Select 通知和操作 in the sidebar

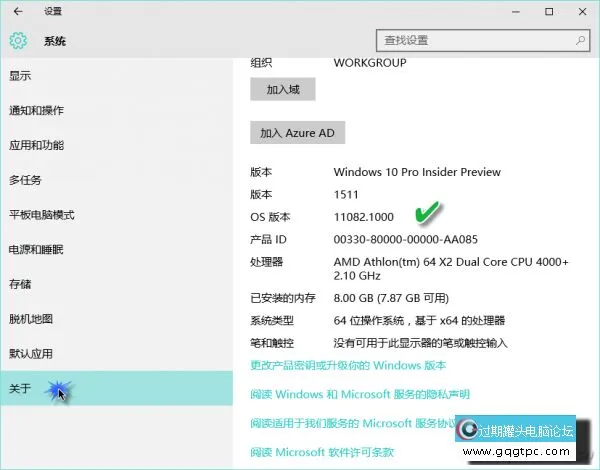click(x=36, y=110)
